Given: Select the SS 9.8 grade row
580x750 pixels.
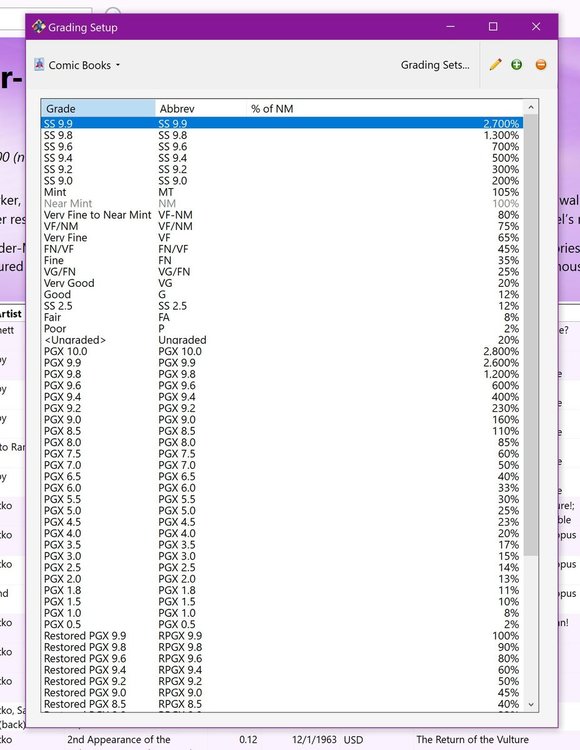Looking at the screenshot, I should click(282, 135).
